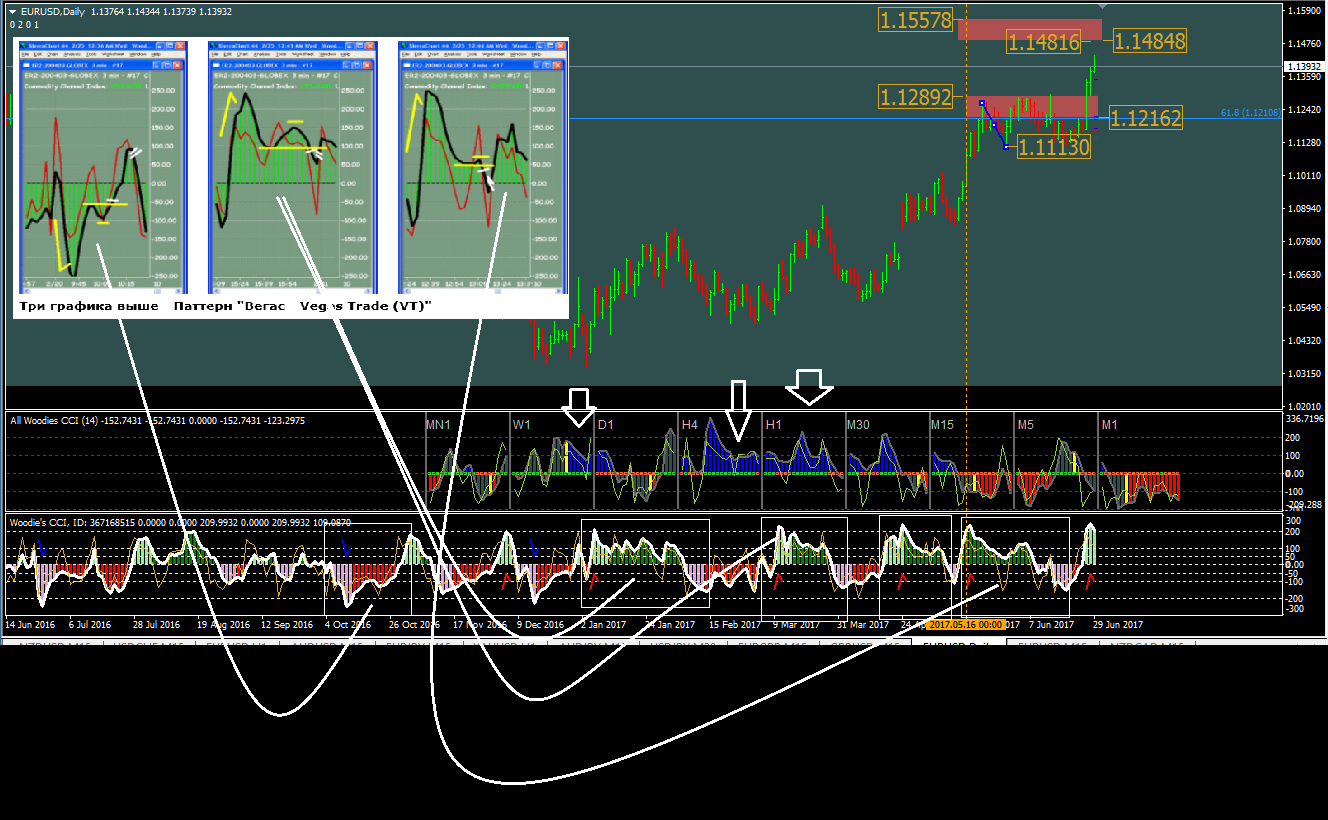Click the H1 timeframe label in CCI panel
1328x820 pixels.
773,425
